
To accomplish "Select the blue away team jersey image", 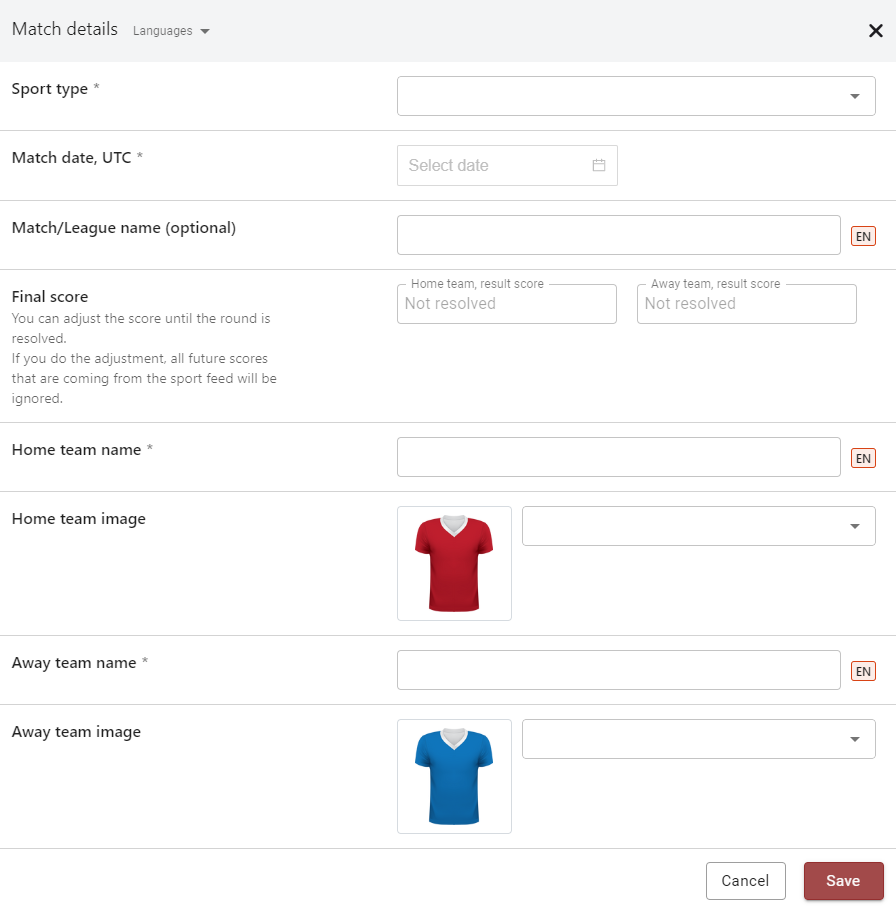I will [454, 776].
